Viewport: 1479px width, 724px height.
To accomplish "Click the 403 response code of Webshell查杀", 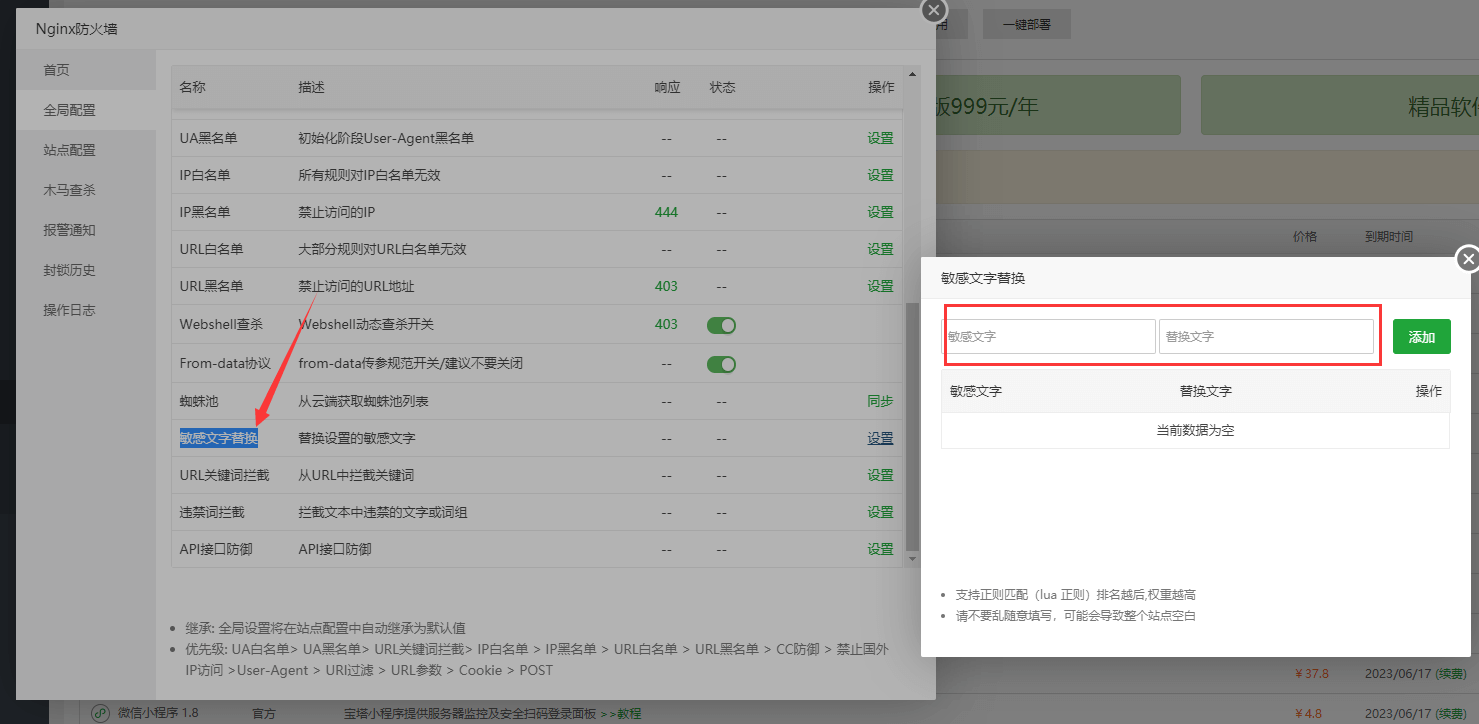I will [666, 324].
